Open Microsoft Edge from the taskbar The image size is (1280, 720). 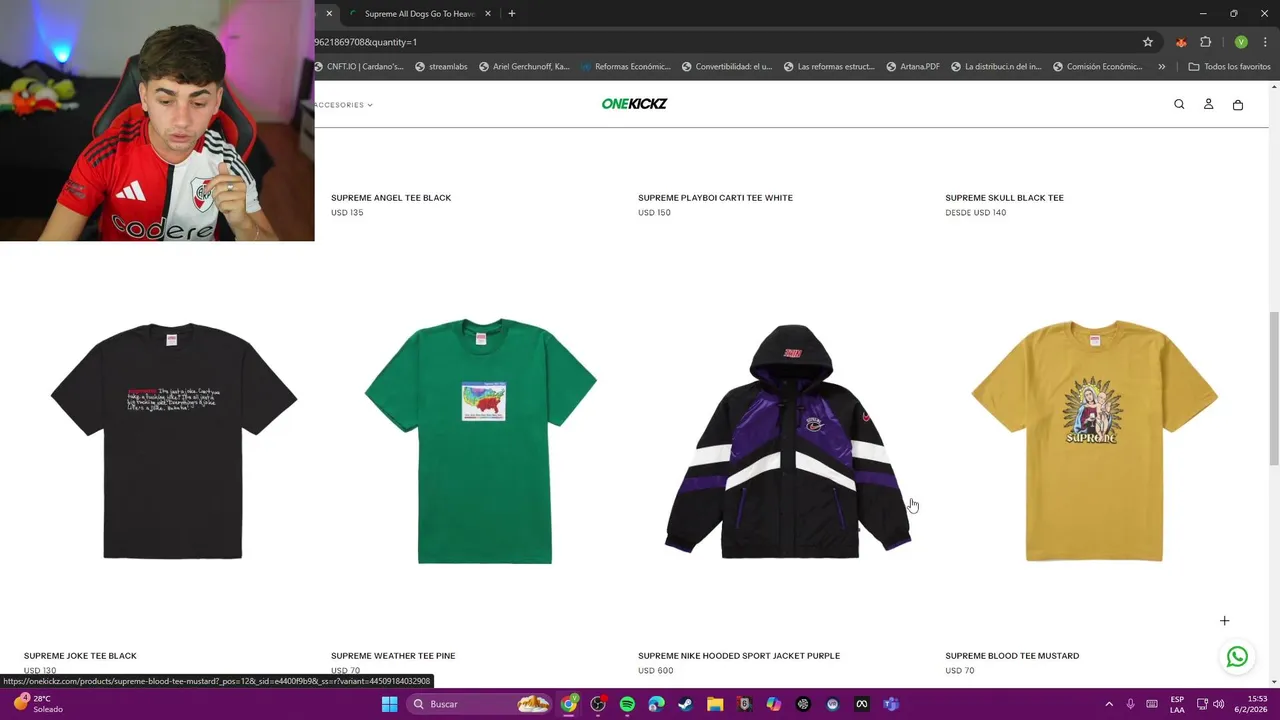[656, 704]
